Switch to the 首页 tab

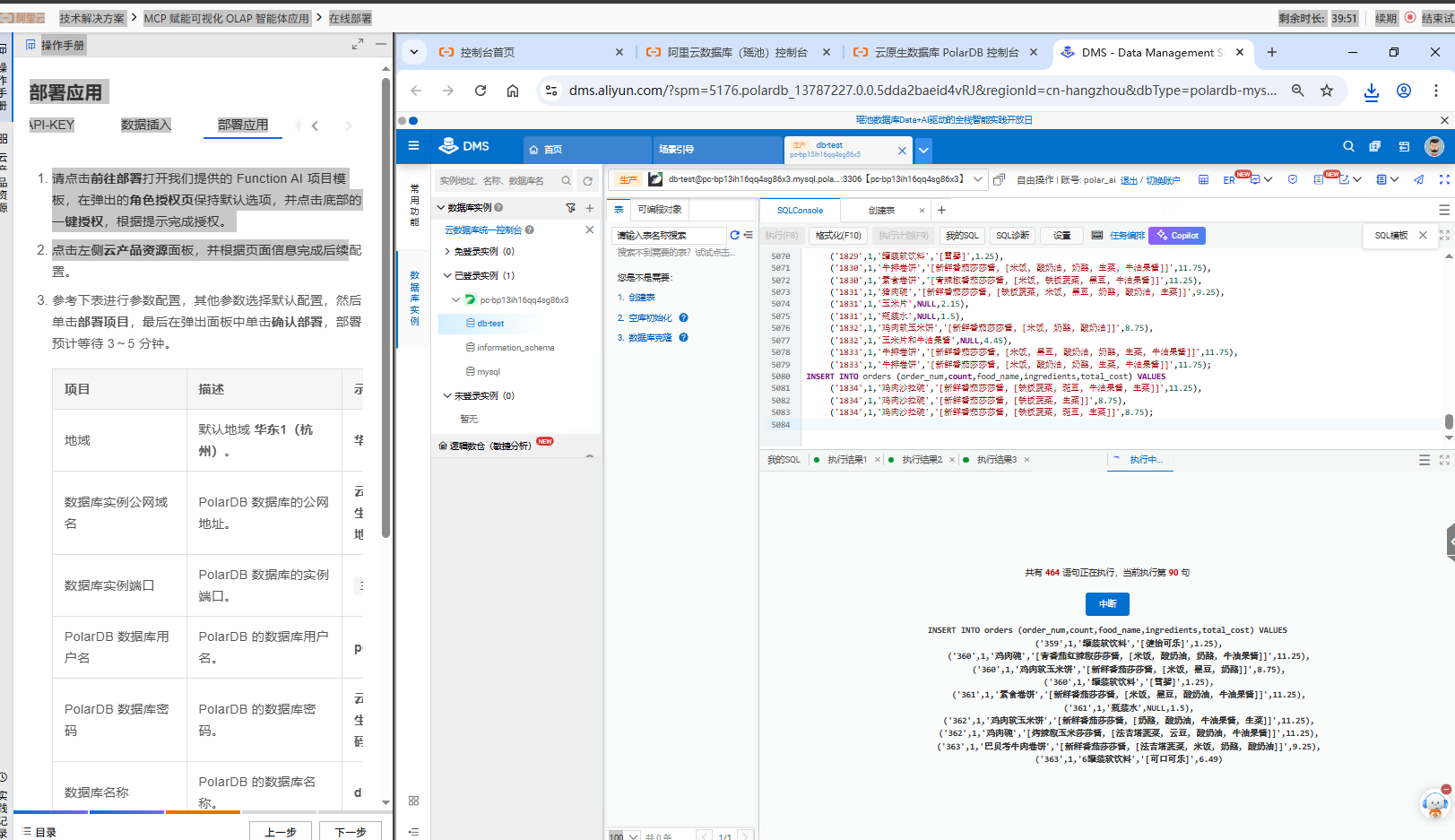point(585,150)
